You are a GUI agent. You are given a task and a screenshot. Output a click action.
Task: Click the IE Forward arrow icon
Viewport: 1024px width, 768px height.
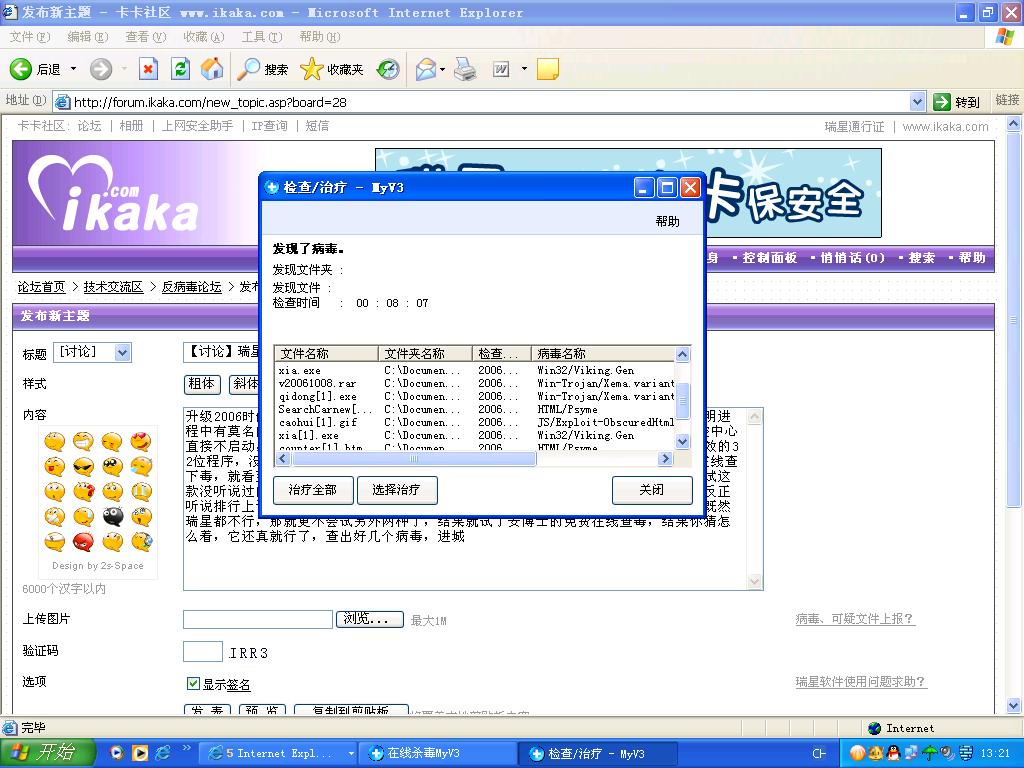[101, 69]
